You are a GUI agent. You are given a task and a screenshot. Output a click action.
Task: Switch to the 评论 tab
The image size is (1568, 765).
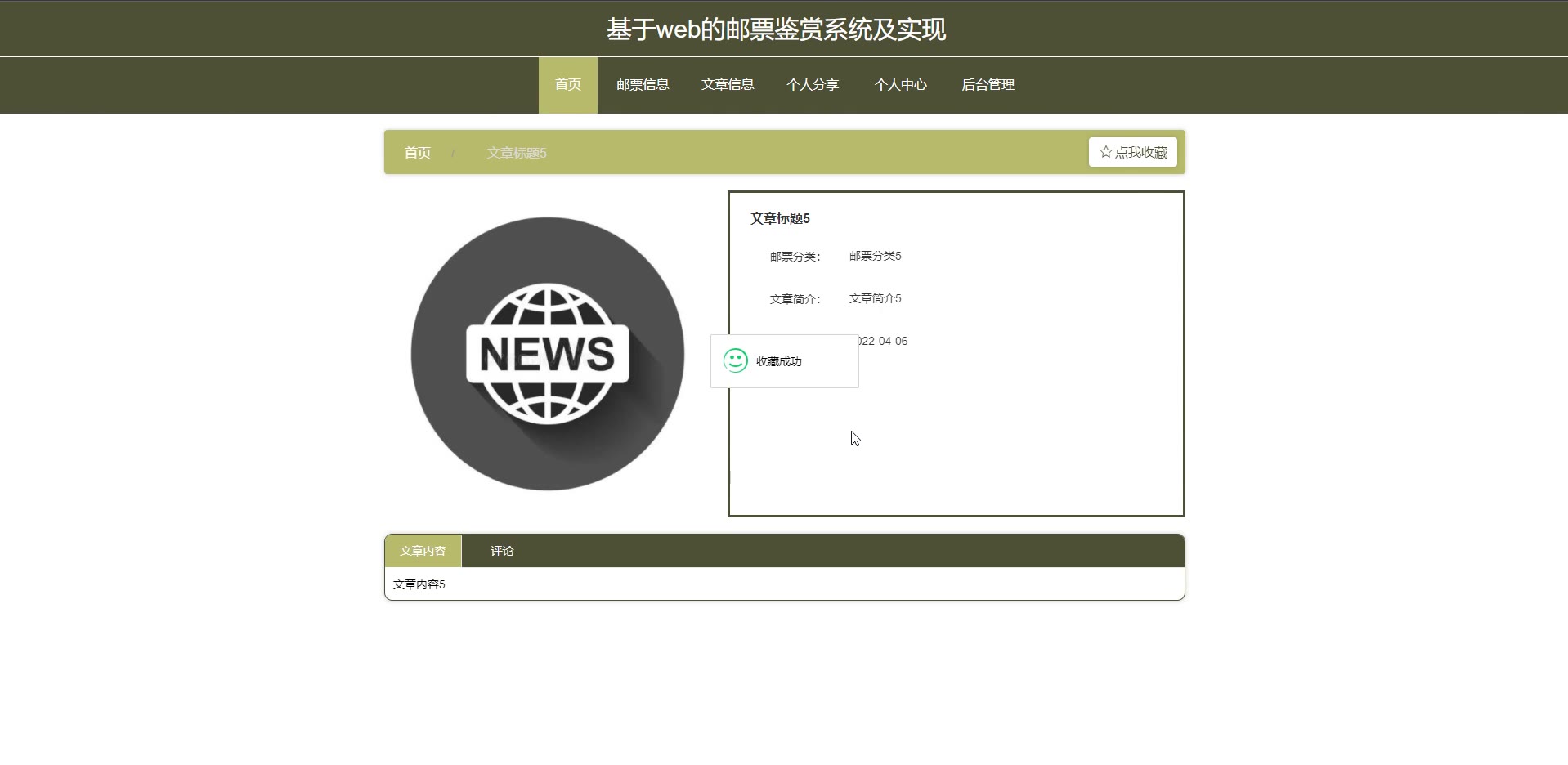[x=502, y=551]
